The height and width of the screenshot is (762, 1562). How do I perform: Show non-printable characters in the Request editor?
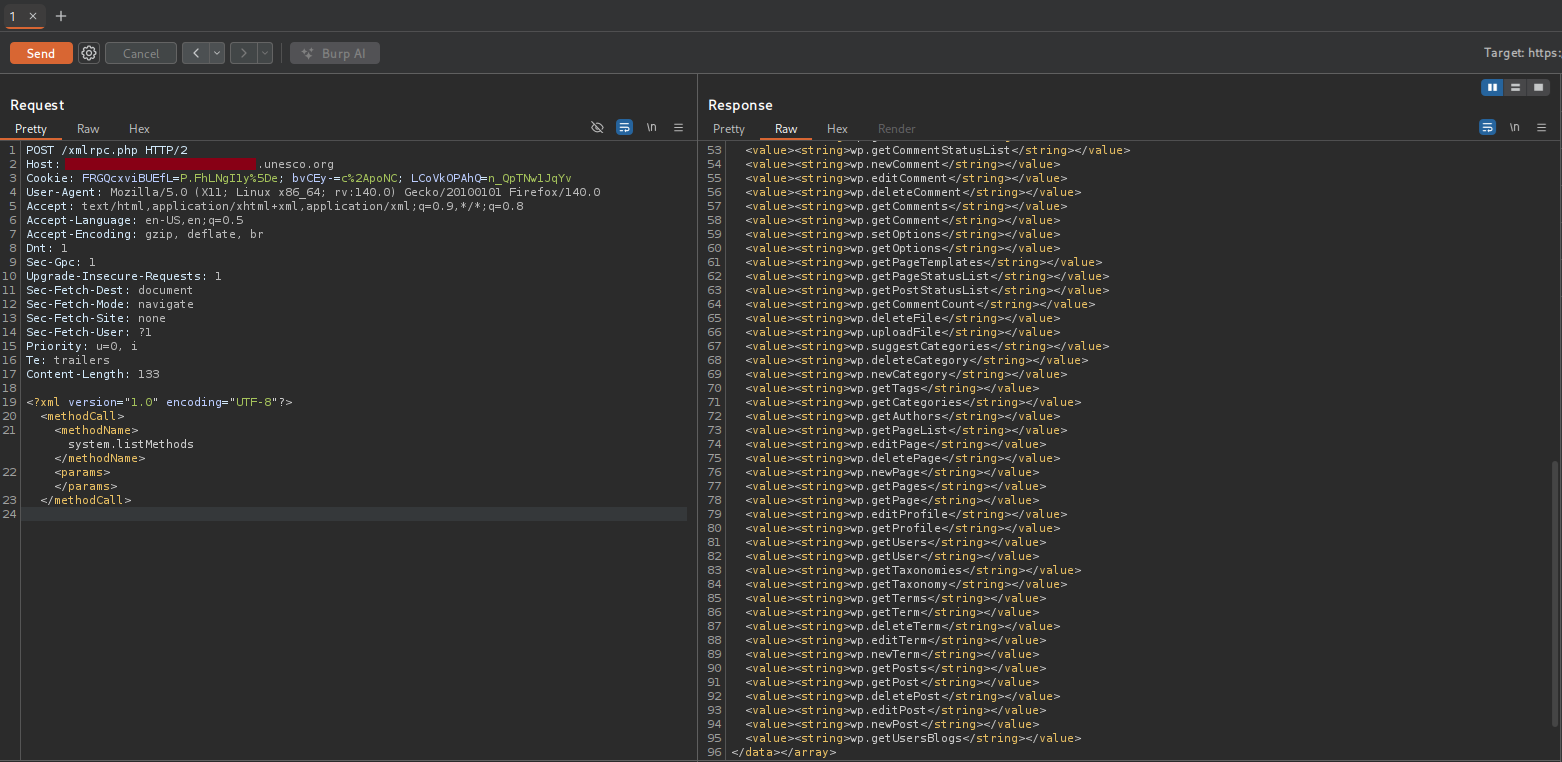pos(651,127)
